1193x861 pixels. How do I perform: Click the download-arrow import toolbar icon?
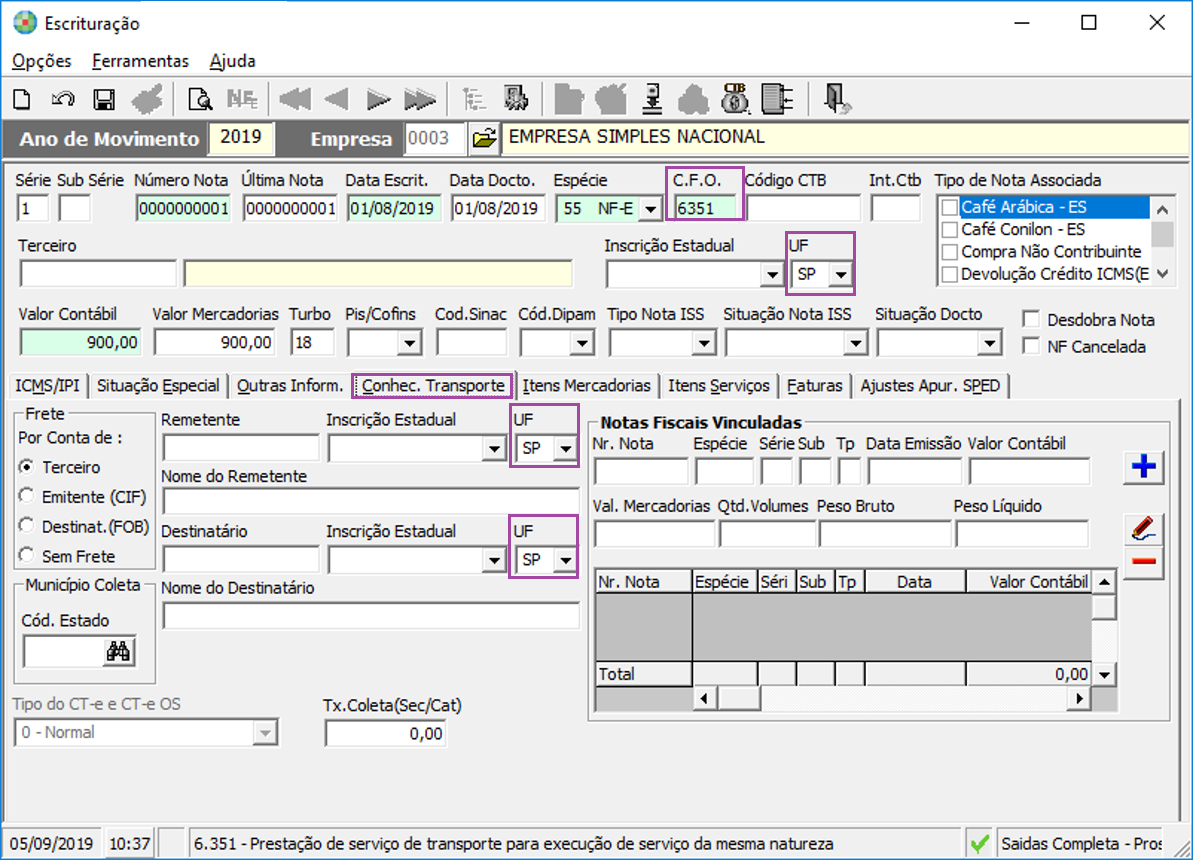tap(652, 100)
